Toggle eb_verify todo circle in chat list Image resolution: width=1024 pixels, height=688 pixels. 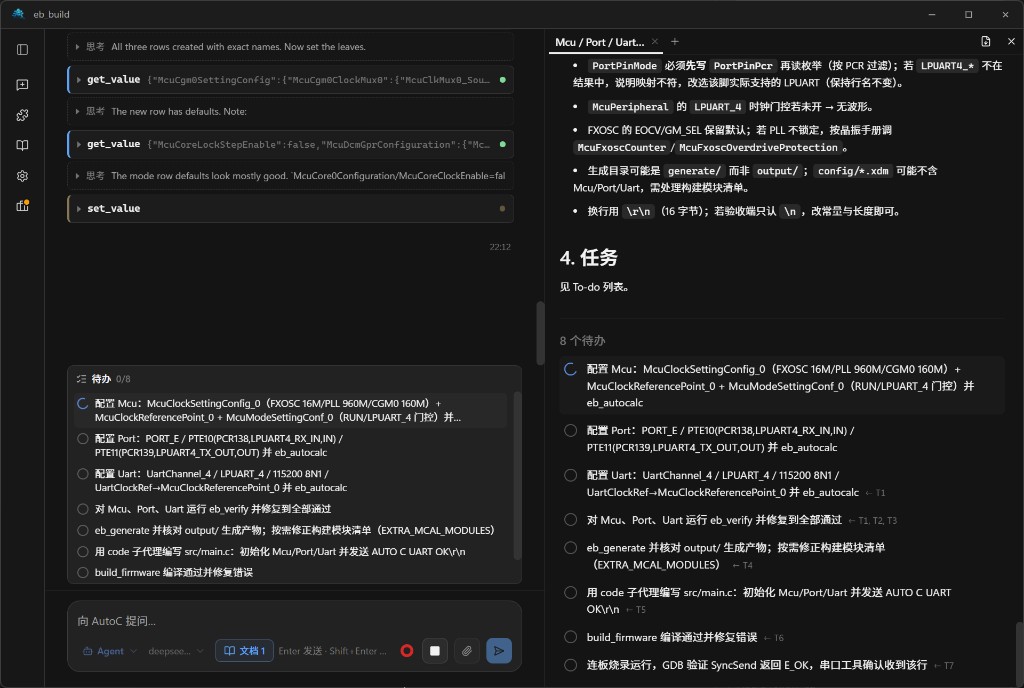[x=82, y=509]
